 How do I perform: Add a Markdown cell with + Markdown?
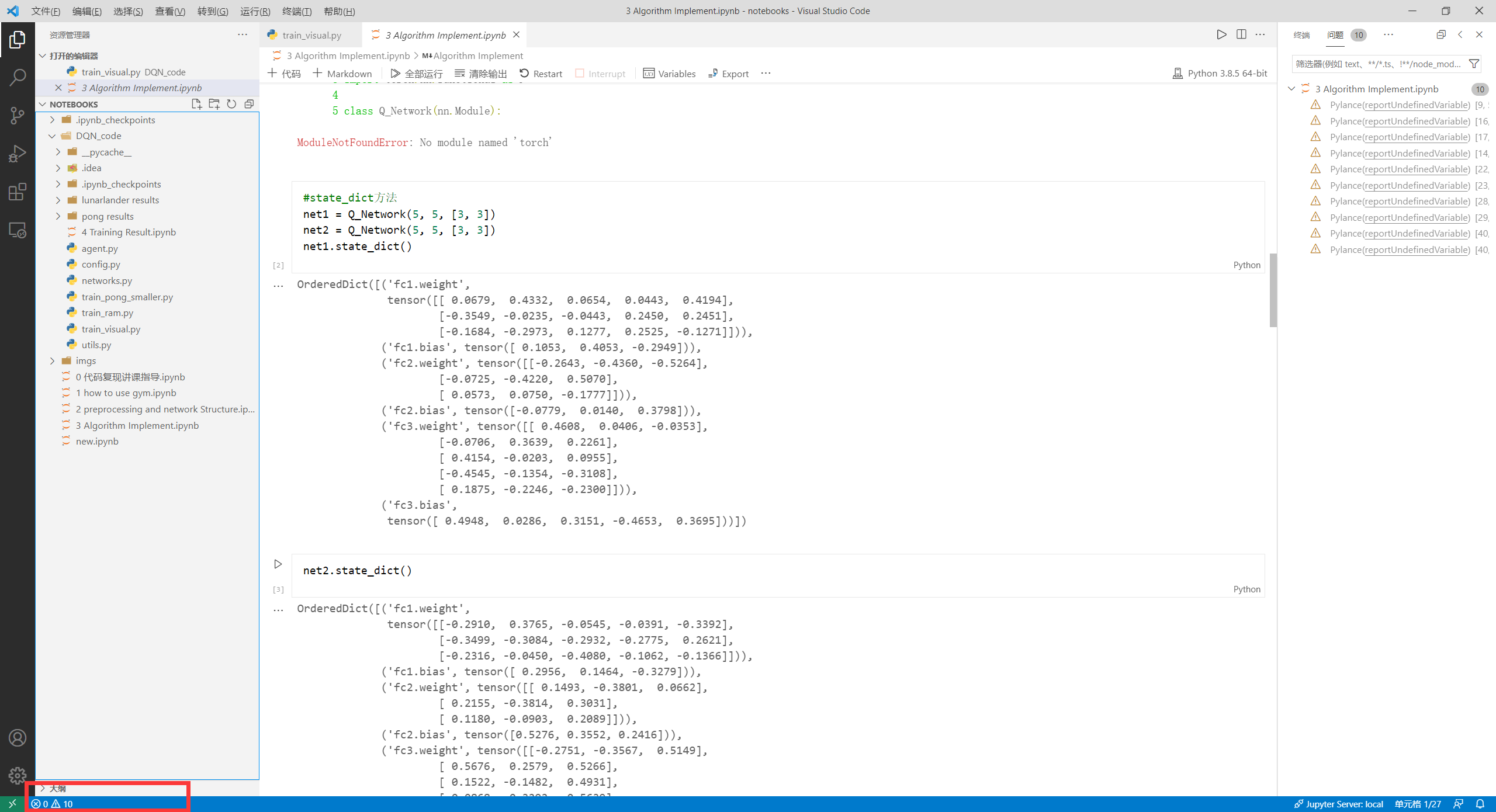(x=342, y=73)
